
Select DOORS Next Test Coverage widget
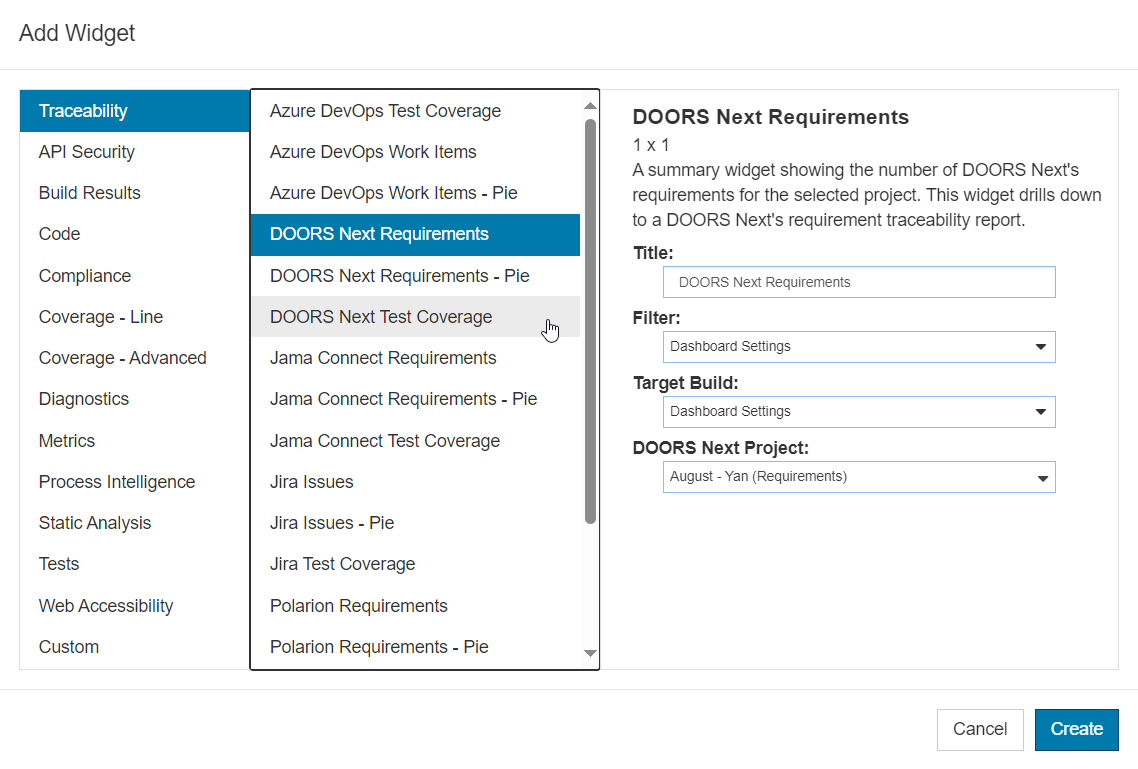(415, 317)
